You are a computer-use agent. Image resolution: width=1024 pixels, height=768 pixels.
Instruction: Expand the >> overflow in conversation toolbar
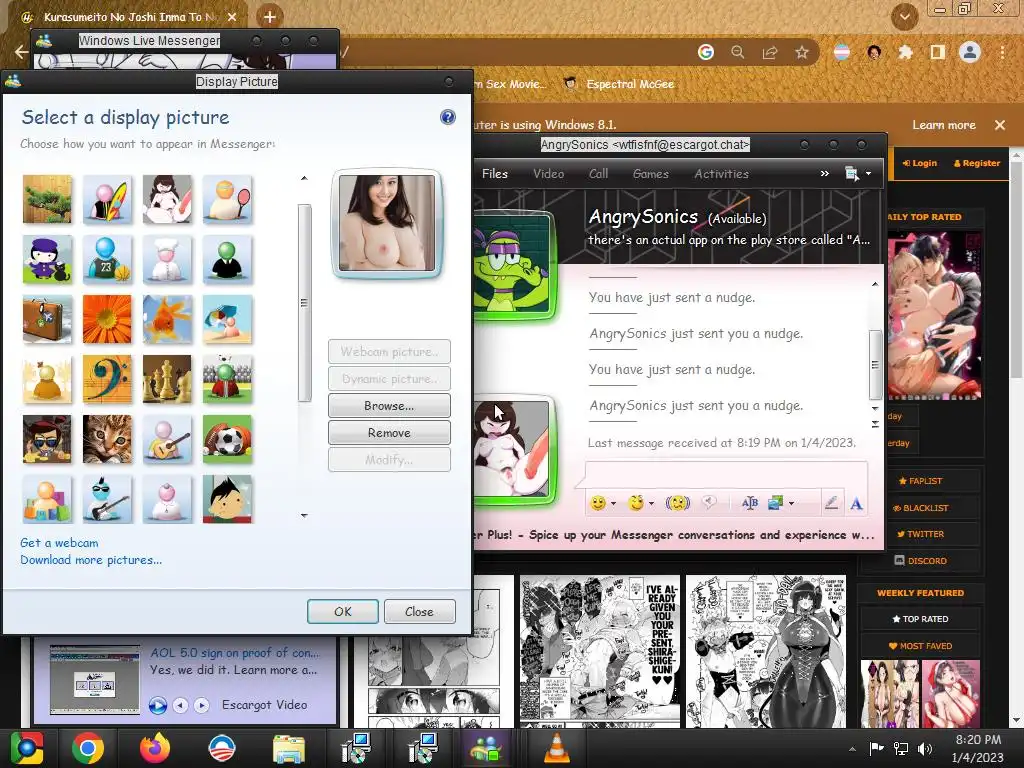click(x=825, y=173)
